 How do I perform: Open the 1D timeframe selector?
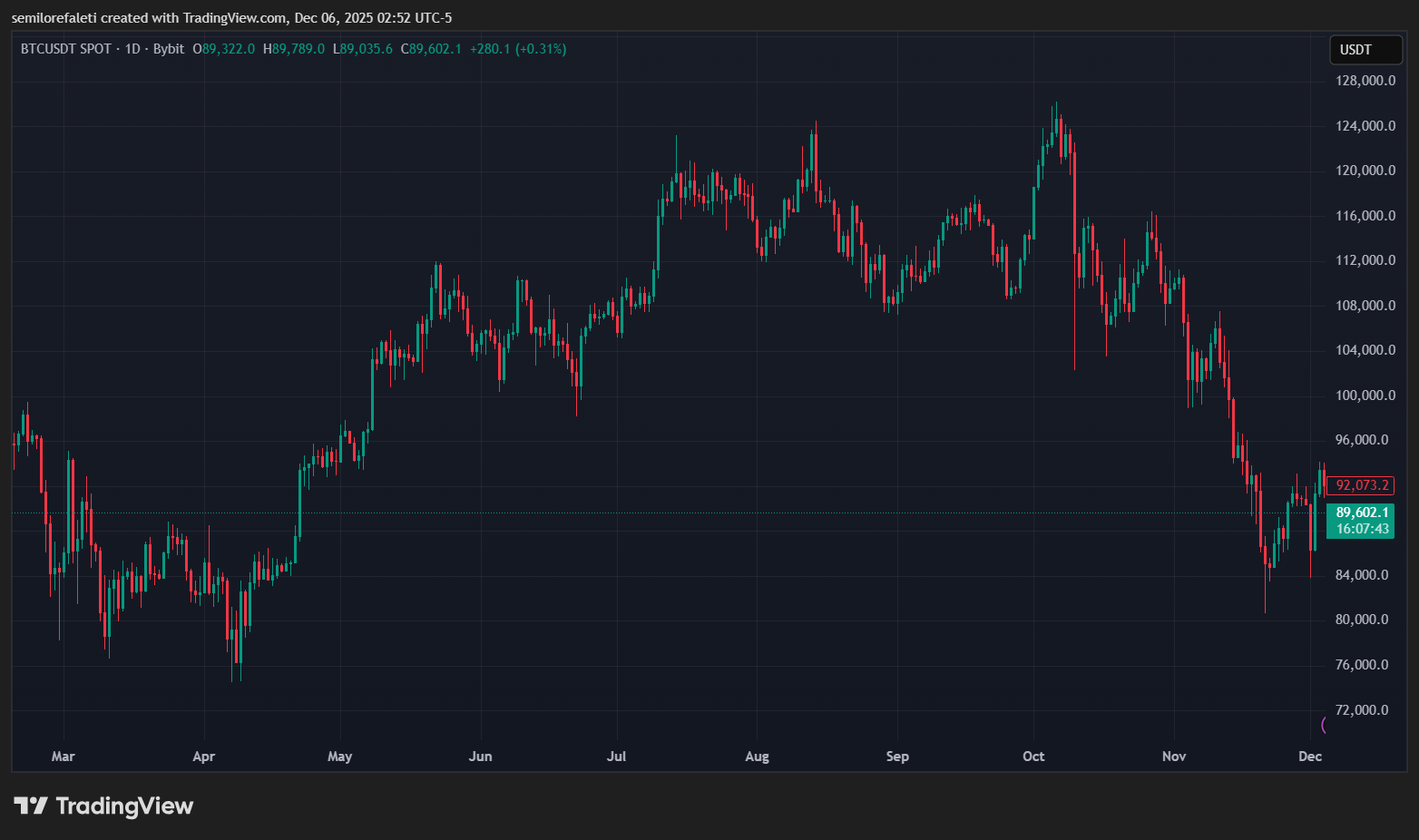coord(132,50)
